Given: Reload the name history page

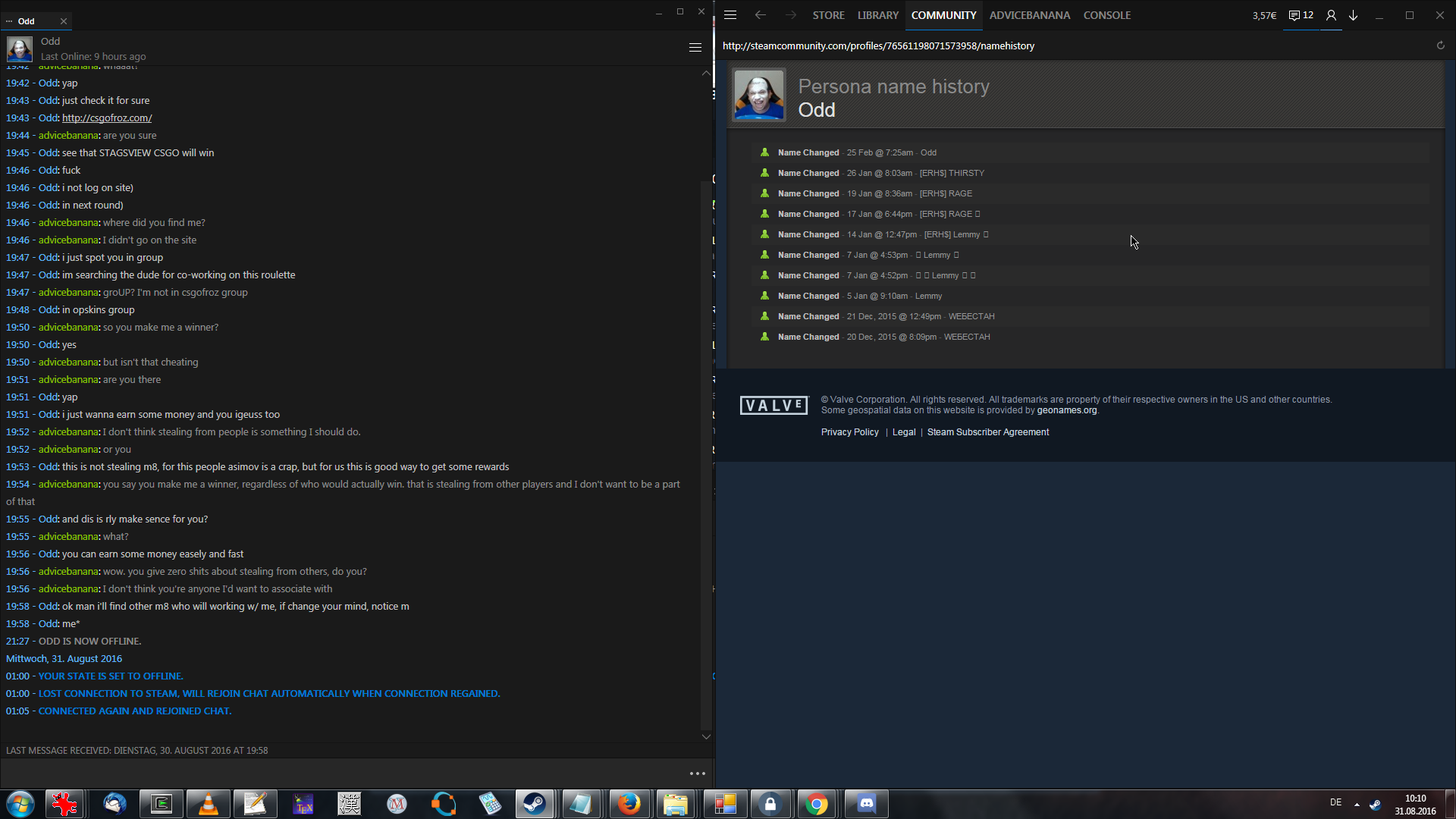Looking at the screenshot, I should (x=1440, y=45).
